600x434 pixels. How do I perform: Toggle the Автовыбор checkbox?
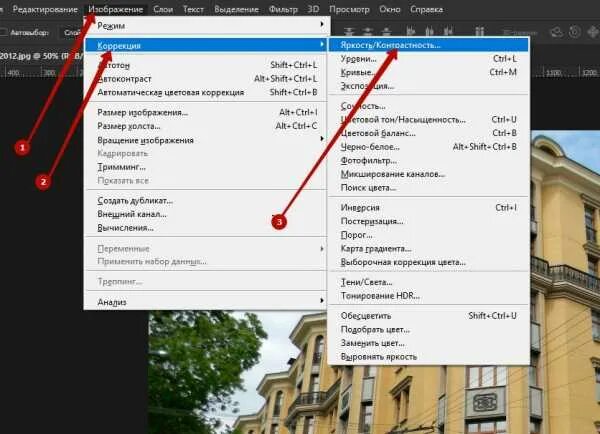(x=4, y=33)
